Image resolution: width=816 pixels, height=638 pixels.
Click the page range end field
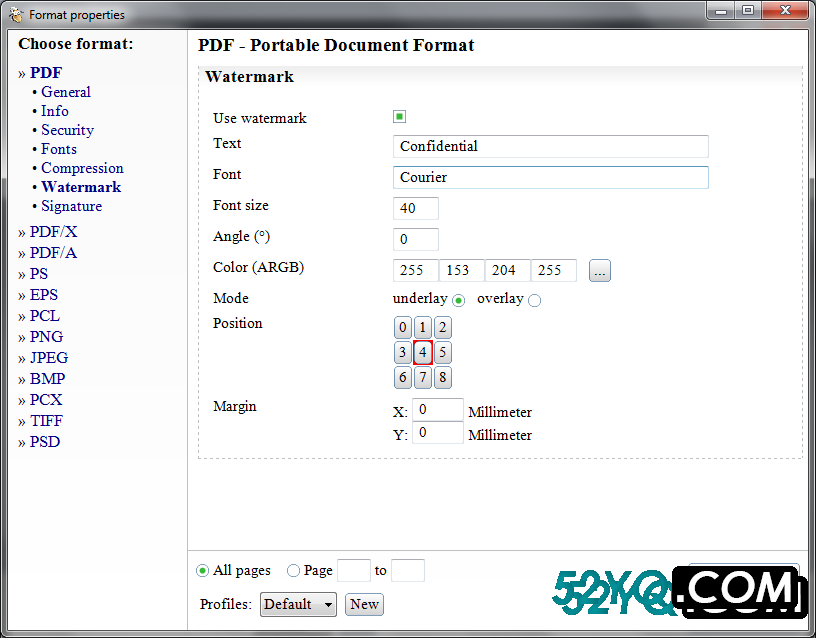coord(408,570)
